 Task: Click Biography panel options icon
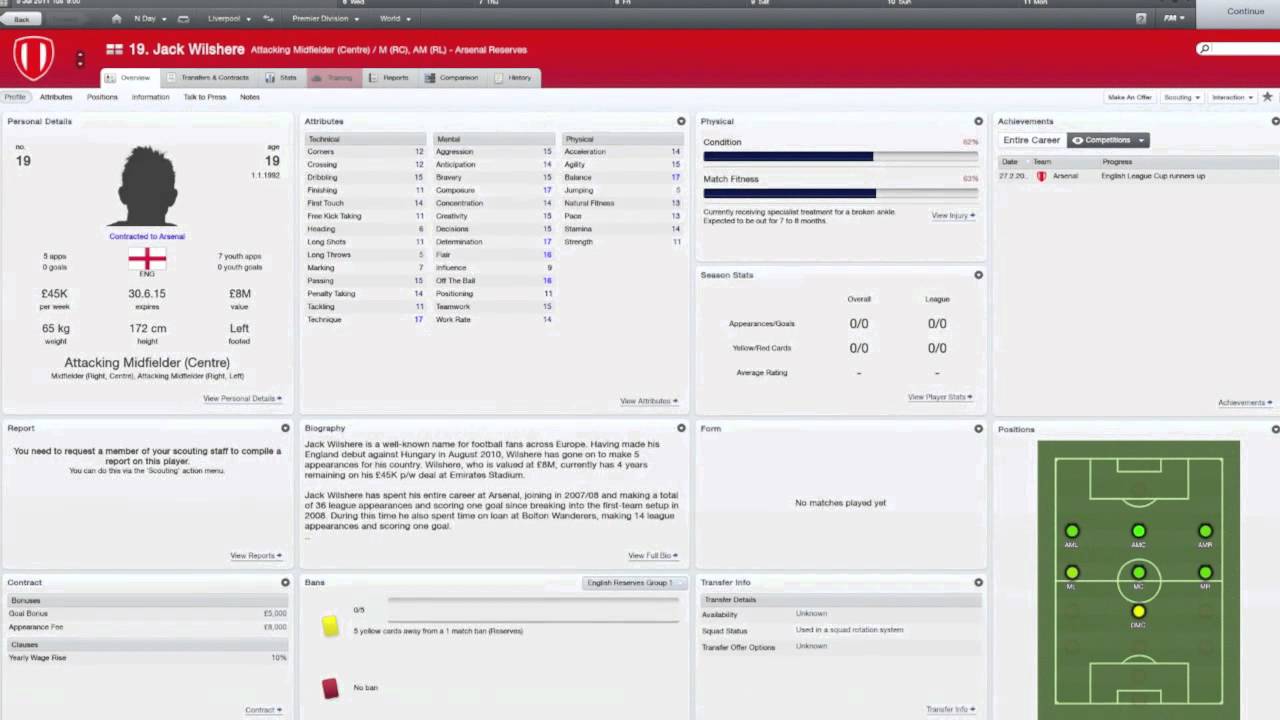tap(681, 428)
